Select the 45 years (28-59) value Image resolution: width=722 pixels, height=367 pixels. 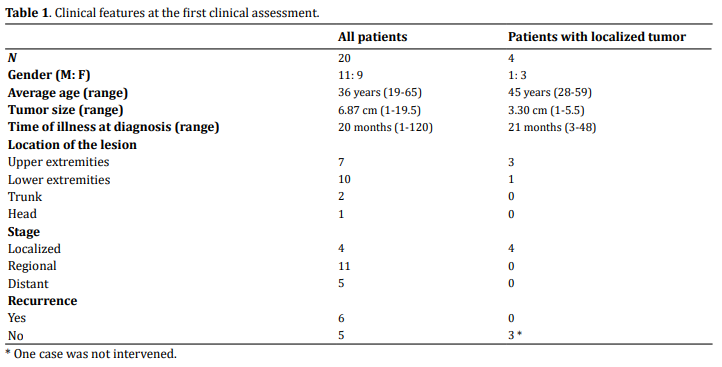[x=550, y=93]
